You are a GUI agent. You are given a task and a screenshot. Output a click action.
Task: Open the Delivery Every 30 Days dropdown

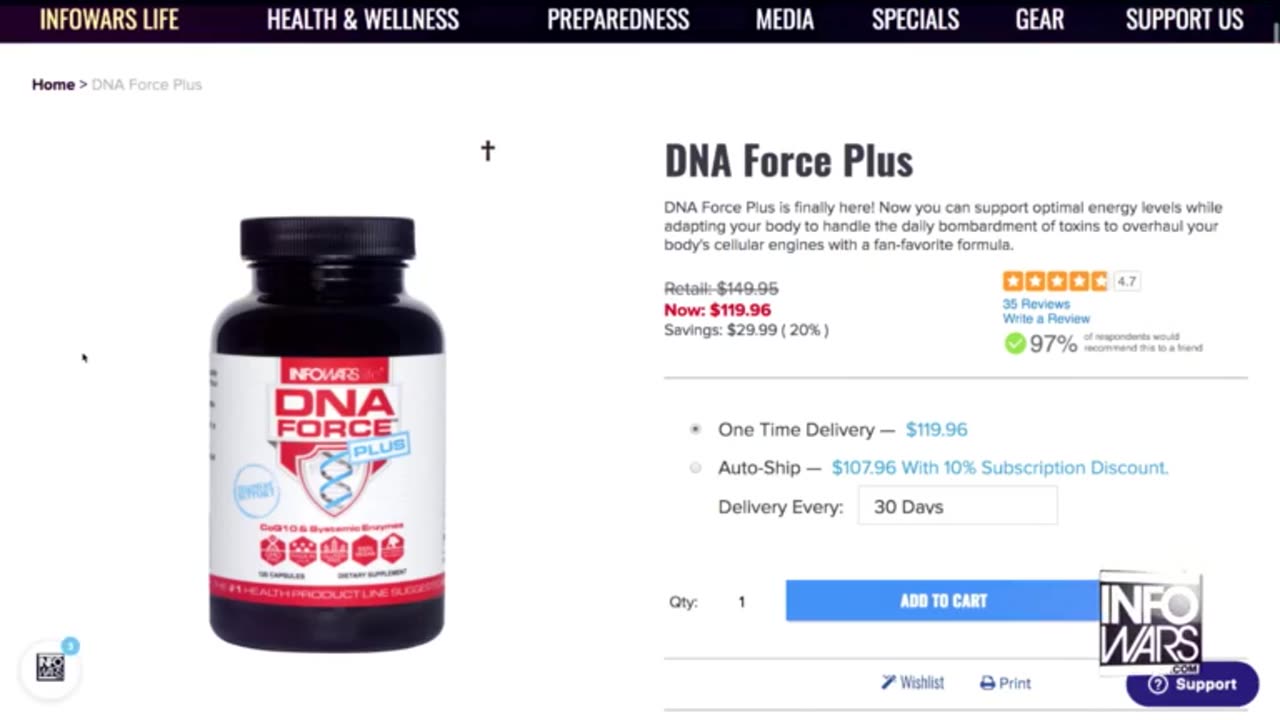[957, 507]
